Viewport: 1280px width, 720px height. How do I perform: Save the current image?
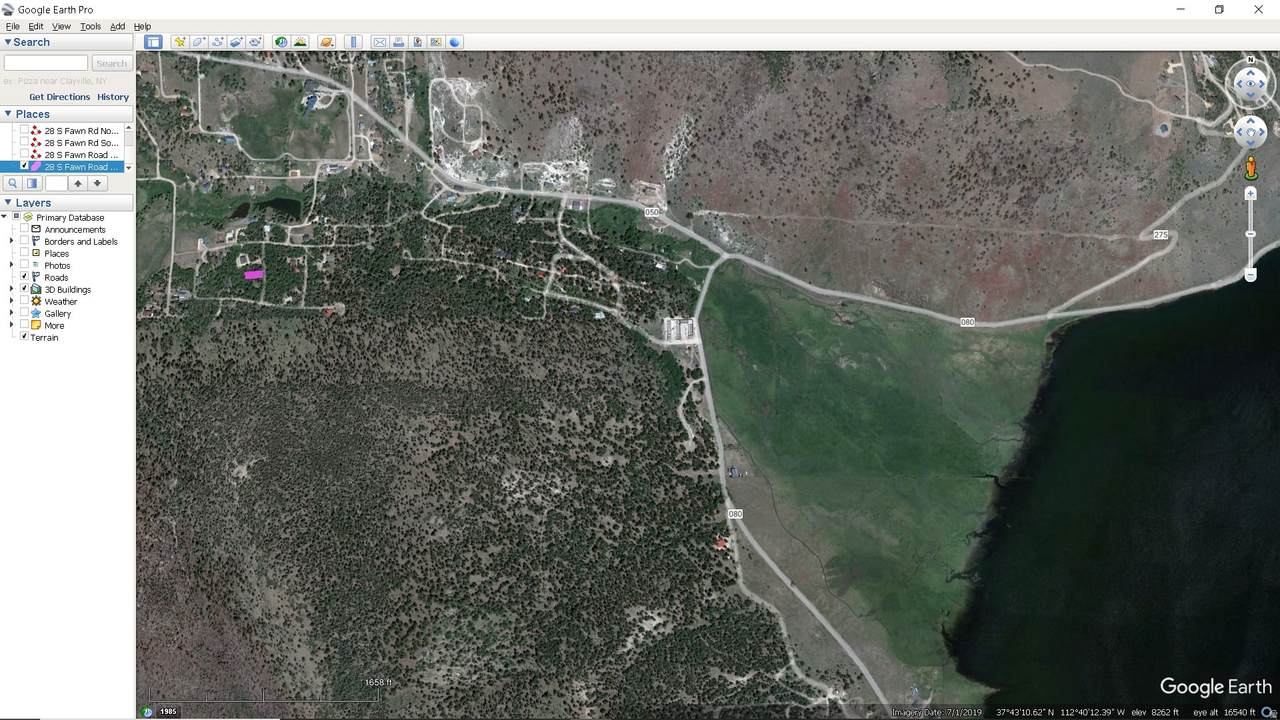pyautogui.click(x=417, y=42)
